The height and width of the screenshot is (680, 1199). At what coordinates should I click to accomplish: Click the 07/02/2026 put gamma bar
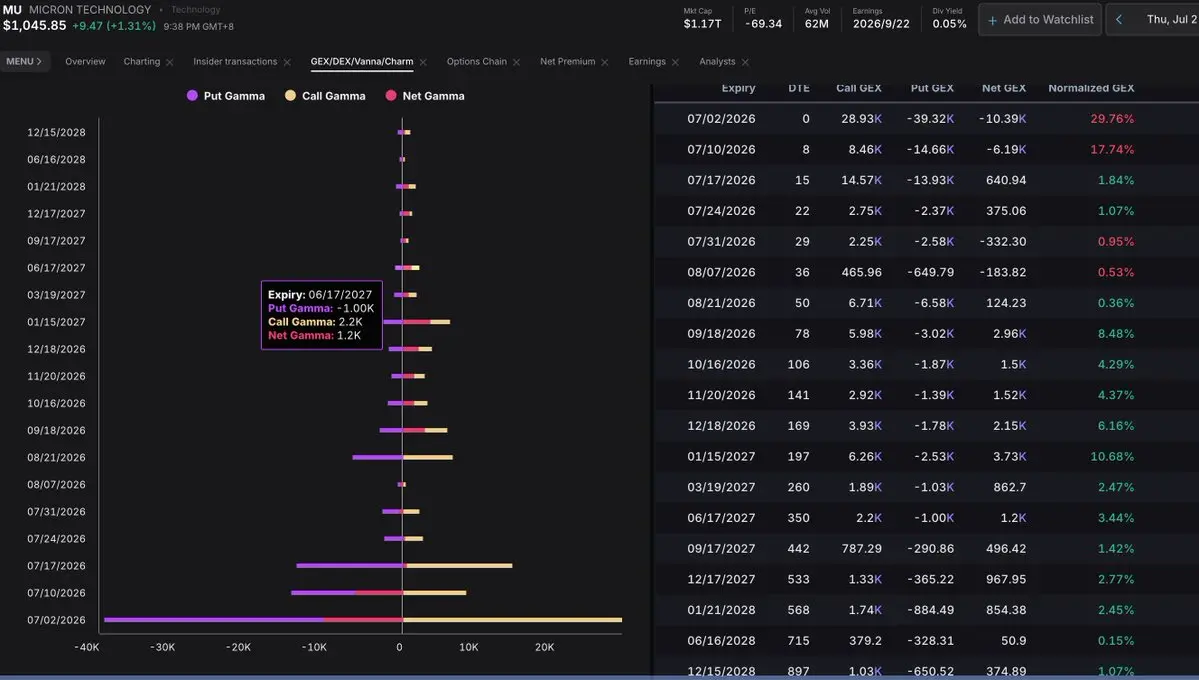point(213,620)
